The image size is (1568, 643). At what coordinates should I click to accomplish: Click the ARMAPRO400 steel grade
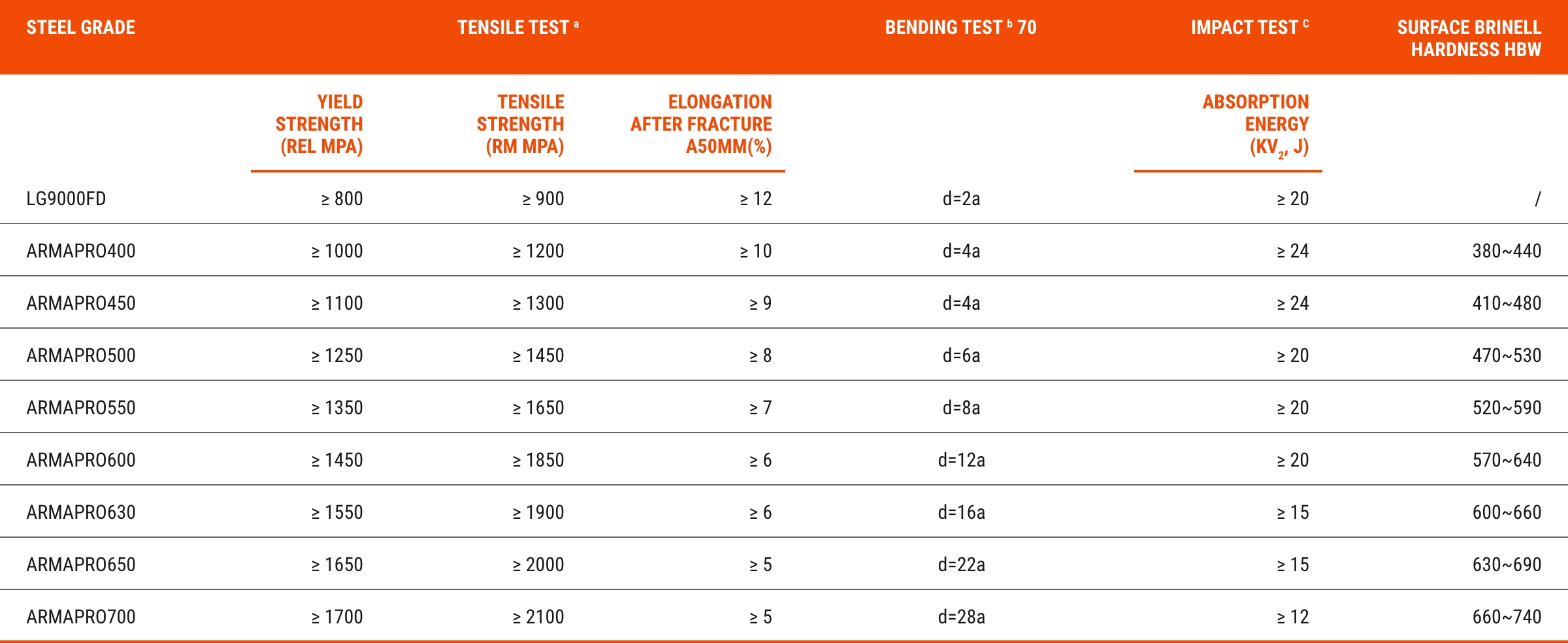81,251
